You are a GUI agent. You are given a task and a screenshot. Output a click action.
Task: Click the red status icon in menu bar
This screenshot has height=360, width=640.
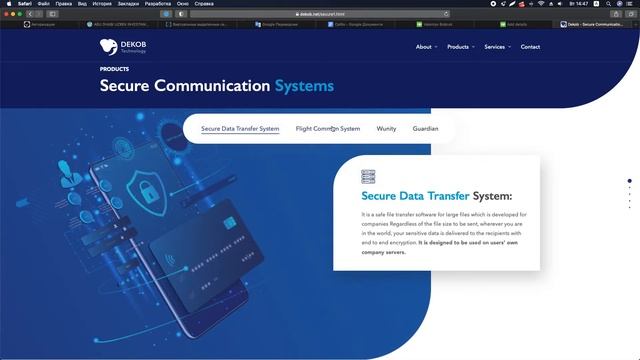click(522, 4)
